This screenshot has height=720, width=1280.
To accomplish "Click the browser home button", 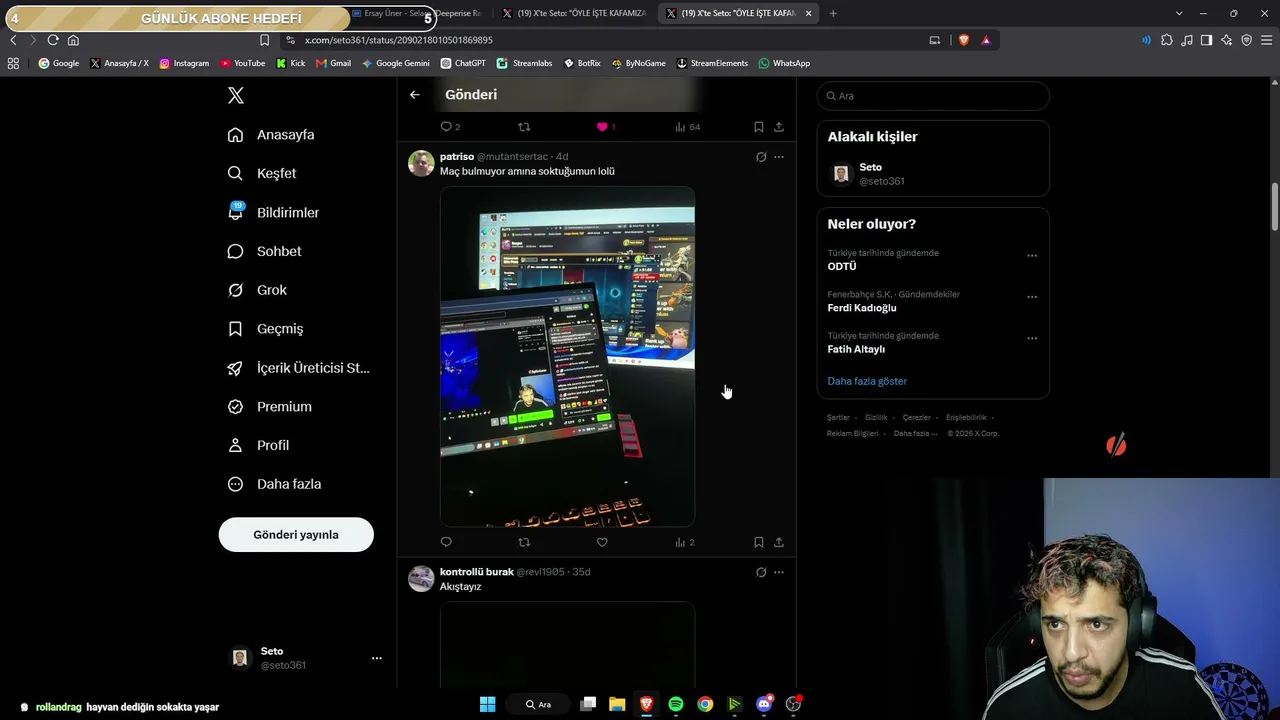I will tap(73, 40).
